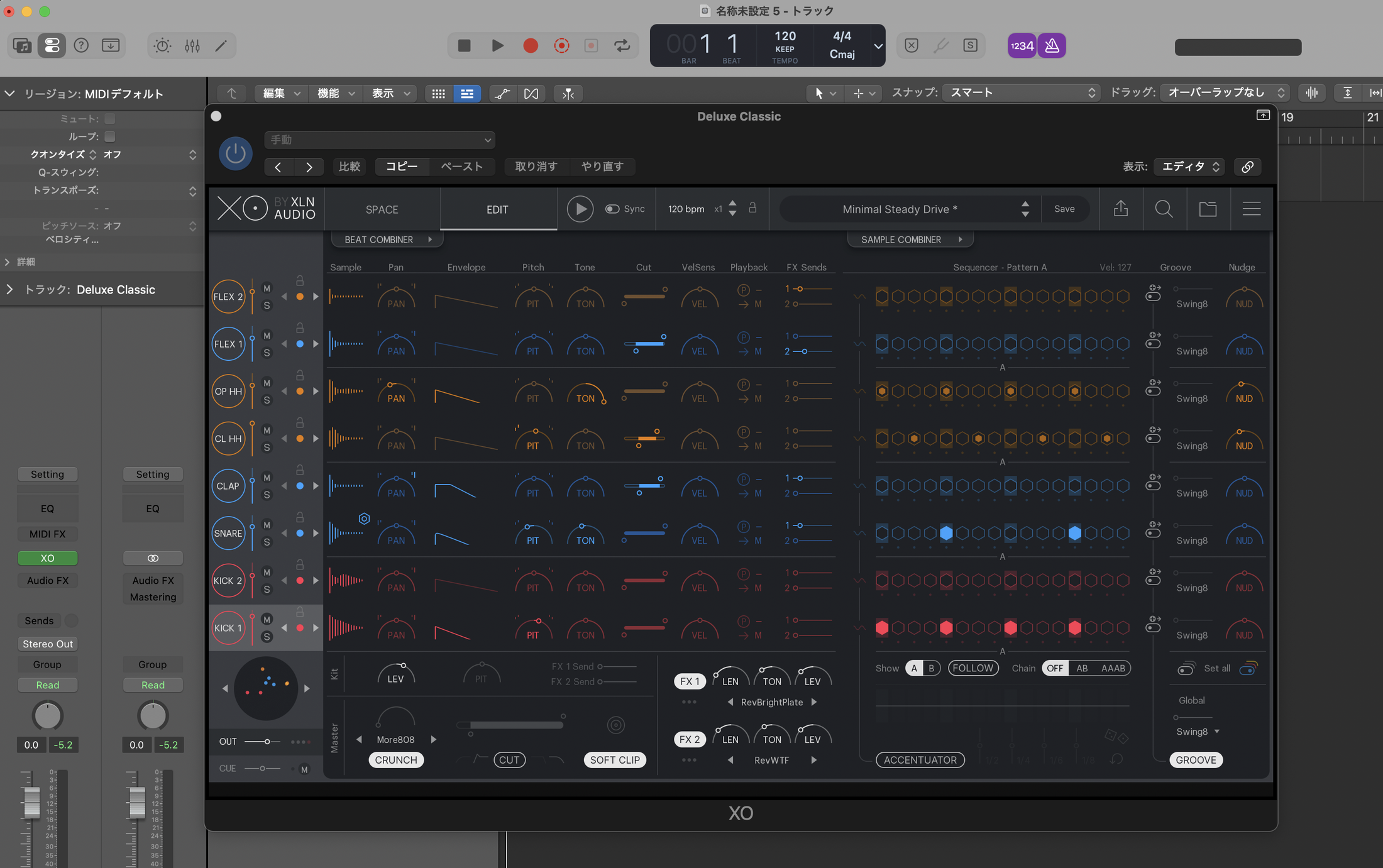Mute the FLEX 2 channel
1383x868 pixels.
[x=267, y=288]
